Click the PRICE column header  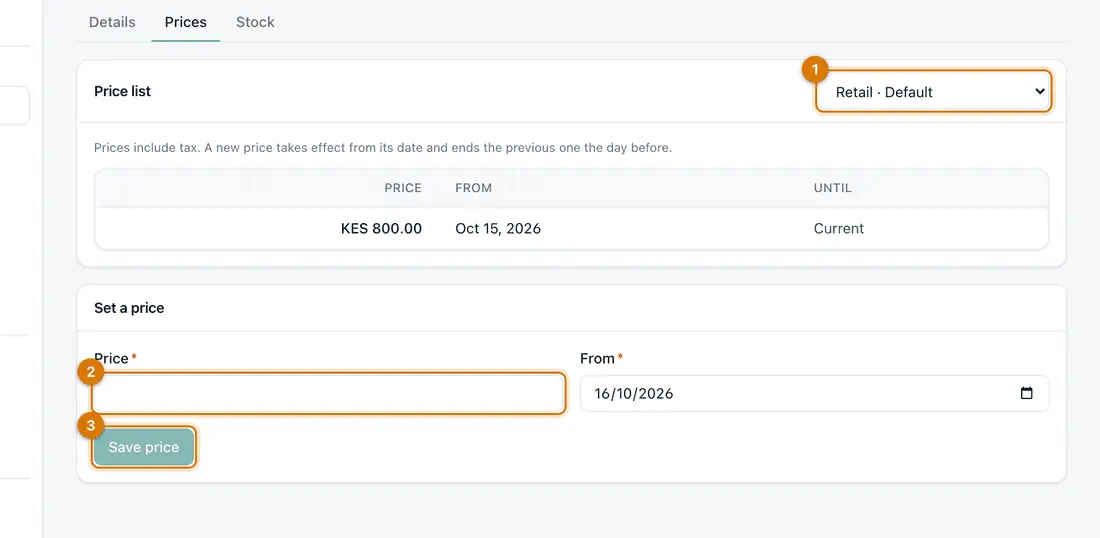click(x=403, y=188)
